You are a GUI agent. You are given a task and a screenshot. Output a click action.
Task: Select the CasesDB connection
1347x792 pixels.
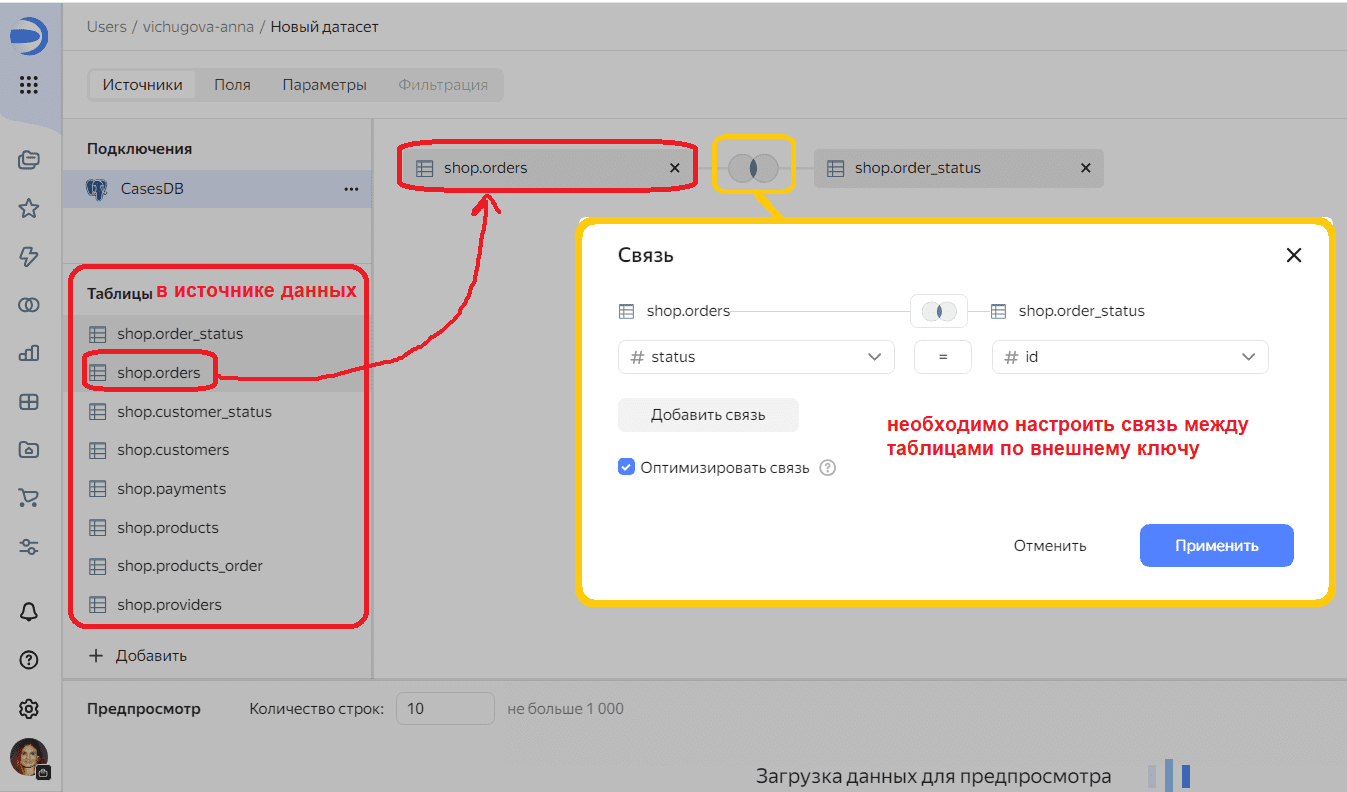[x=217, y=189]
